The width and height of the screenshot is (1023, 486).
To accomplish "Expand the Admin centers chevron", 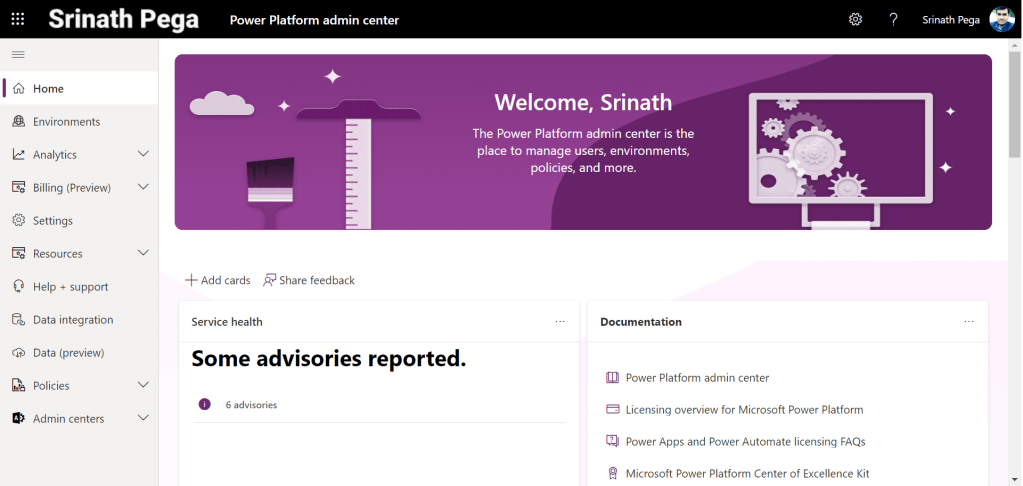I will pyautogui.click(x=143, y=418).
